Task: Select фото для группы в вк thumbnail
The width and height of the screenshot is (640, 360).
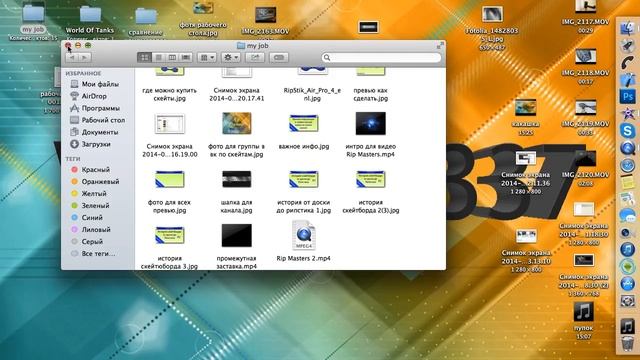Action: (237, 123)
